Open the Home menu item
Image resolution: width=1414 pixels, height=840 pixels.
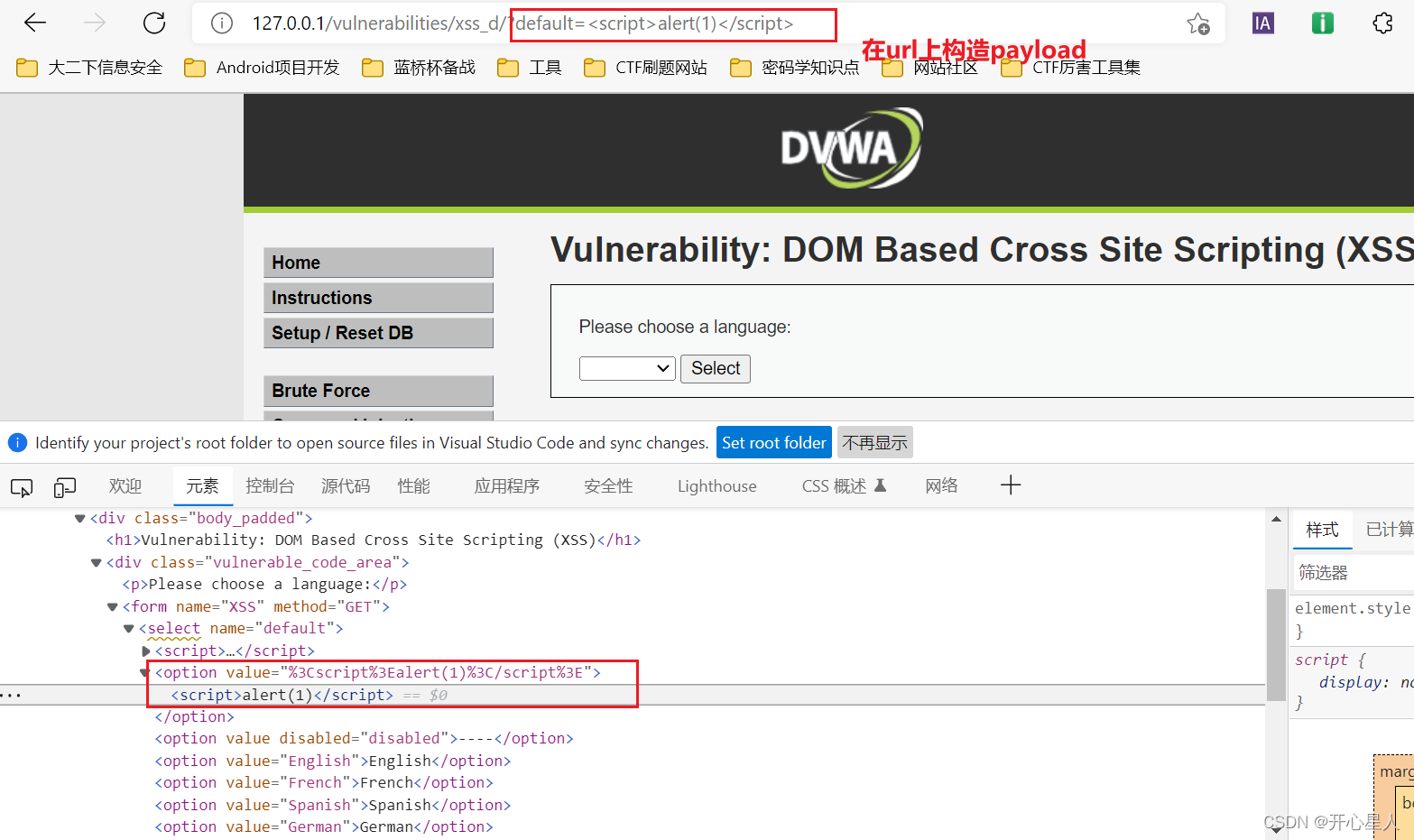tap(378, 263)
